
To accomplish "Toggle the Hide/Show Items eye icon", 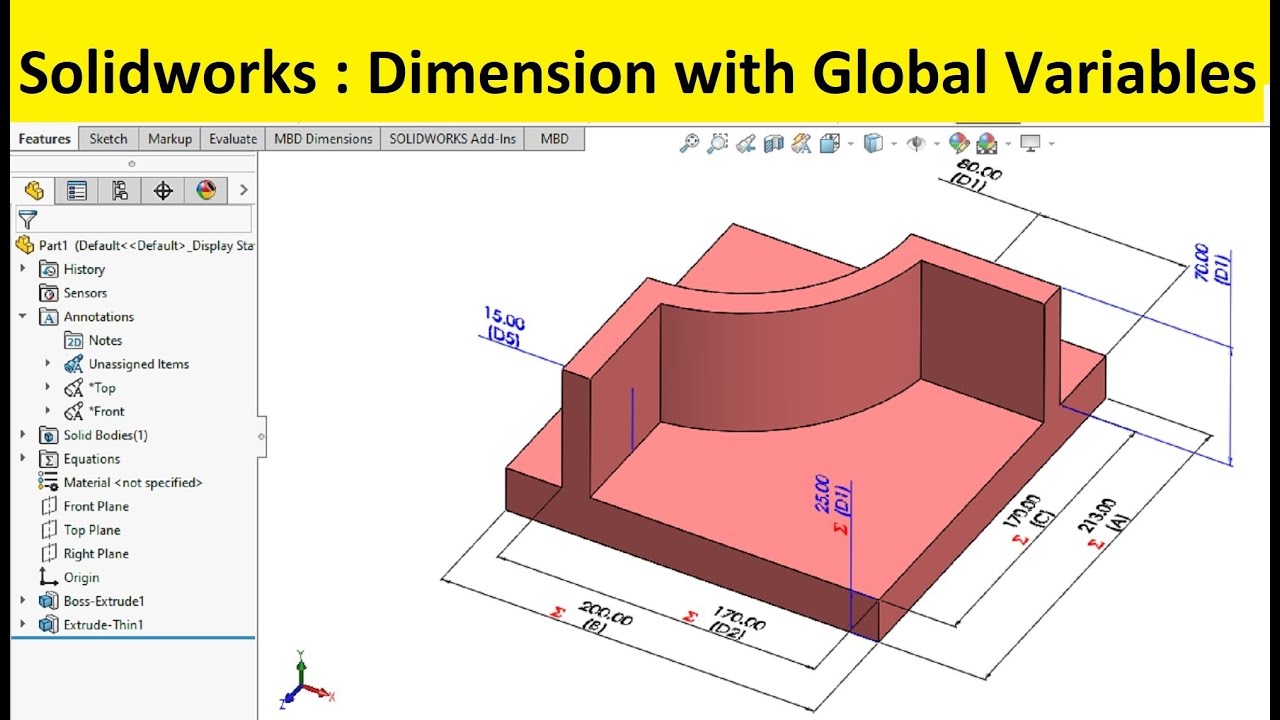I will (916, 143).
